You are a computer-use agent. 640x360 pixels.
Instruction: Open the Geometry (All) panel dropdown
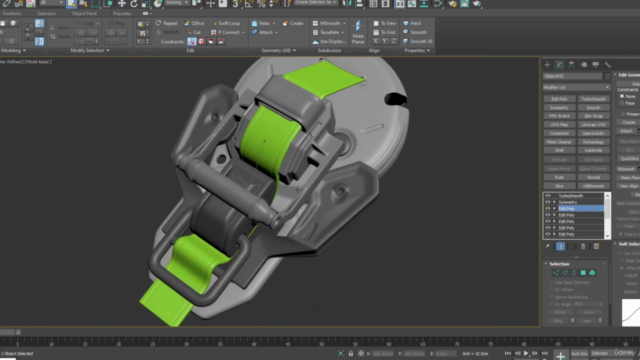[278, 50]
